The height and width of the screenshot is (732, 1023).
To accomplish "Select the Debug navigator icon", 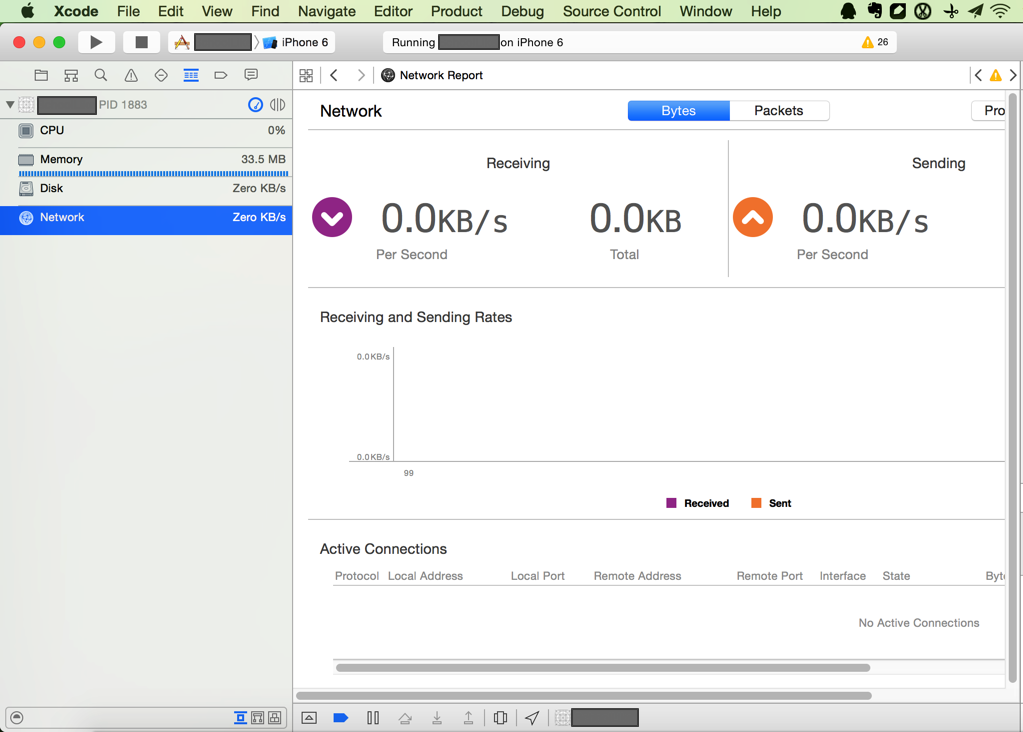I will tap(191, 75).
